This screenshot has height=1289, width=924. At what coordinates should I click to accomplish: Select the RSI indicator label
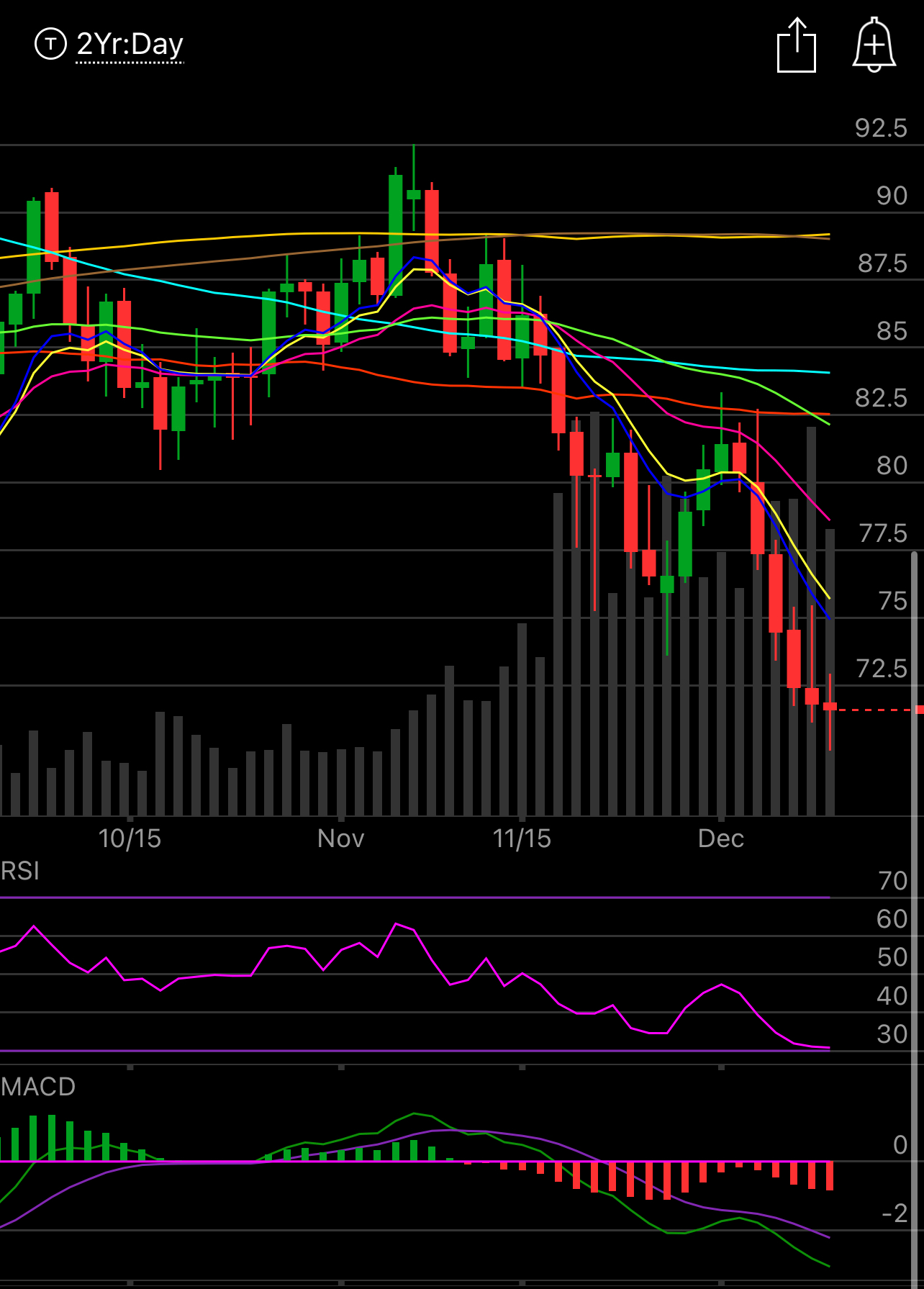[20, 871]
